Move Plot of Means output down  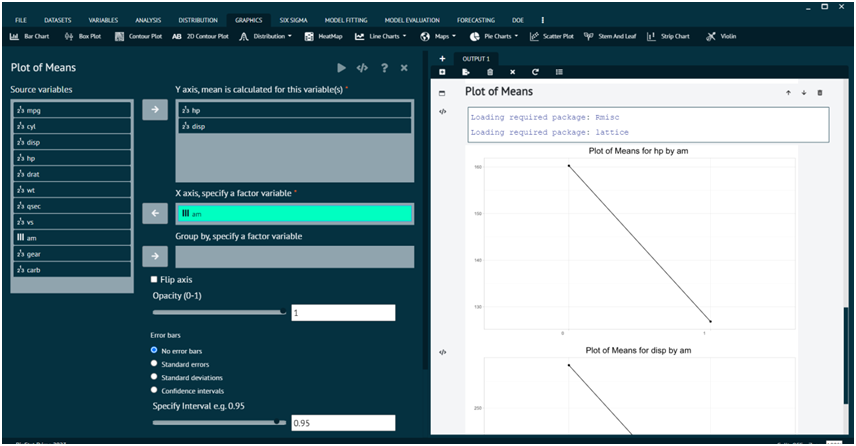[x=804, y=93]
